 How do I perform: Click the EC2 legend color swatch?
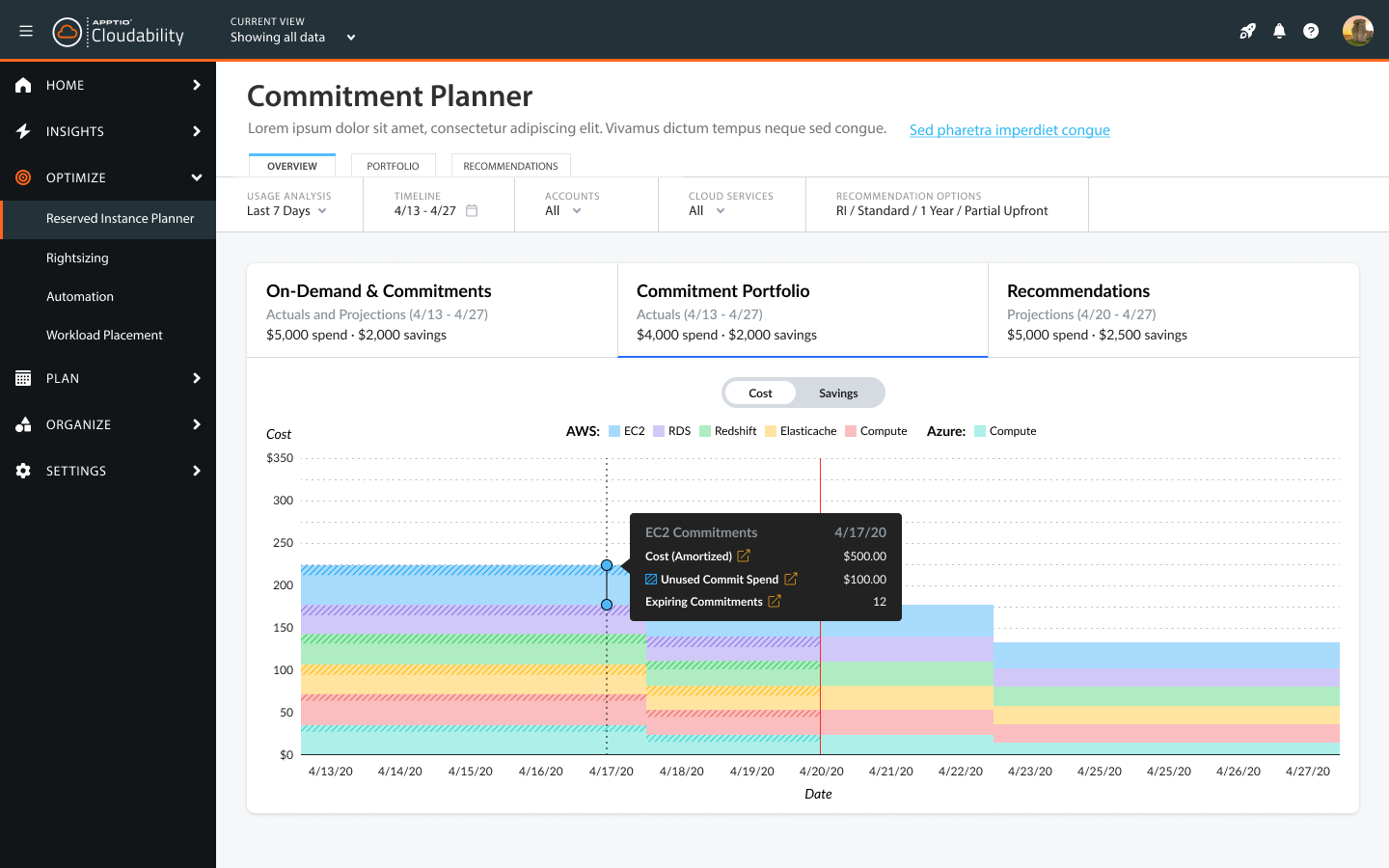point(614,431)
